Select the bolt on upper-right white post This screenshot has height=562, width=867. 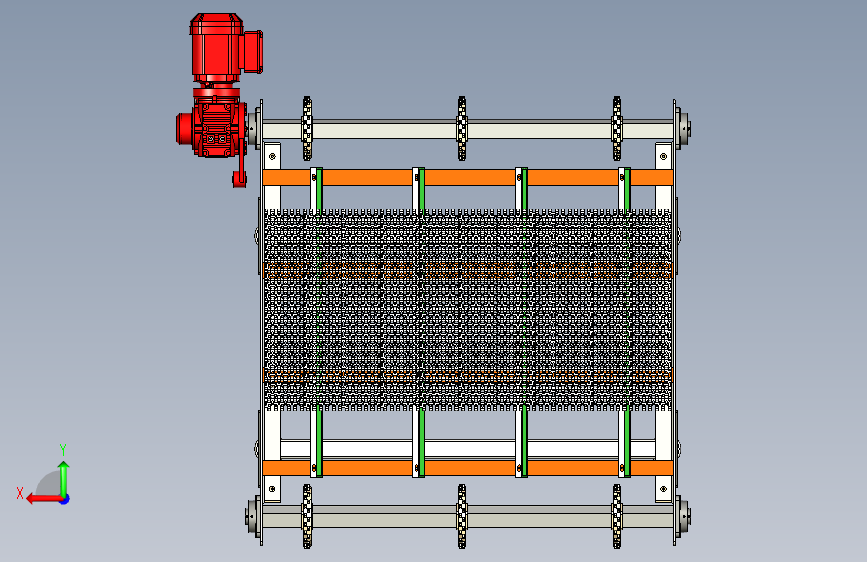point(664,157)
